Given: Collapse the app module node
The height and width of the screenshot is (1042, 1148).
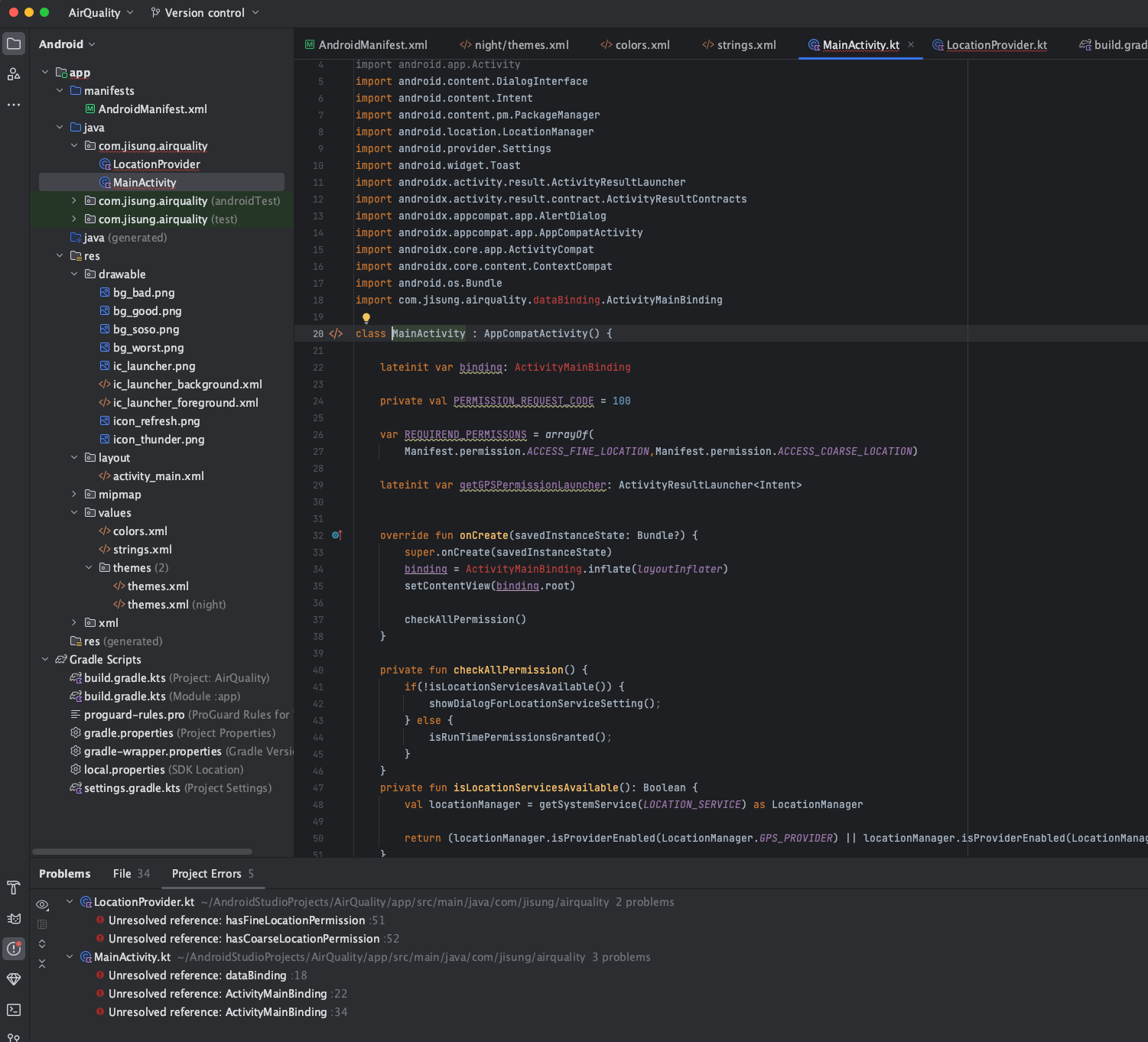Looking at the screenshot, I should 45,72.
